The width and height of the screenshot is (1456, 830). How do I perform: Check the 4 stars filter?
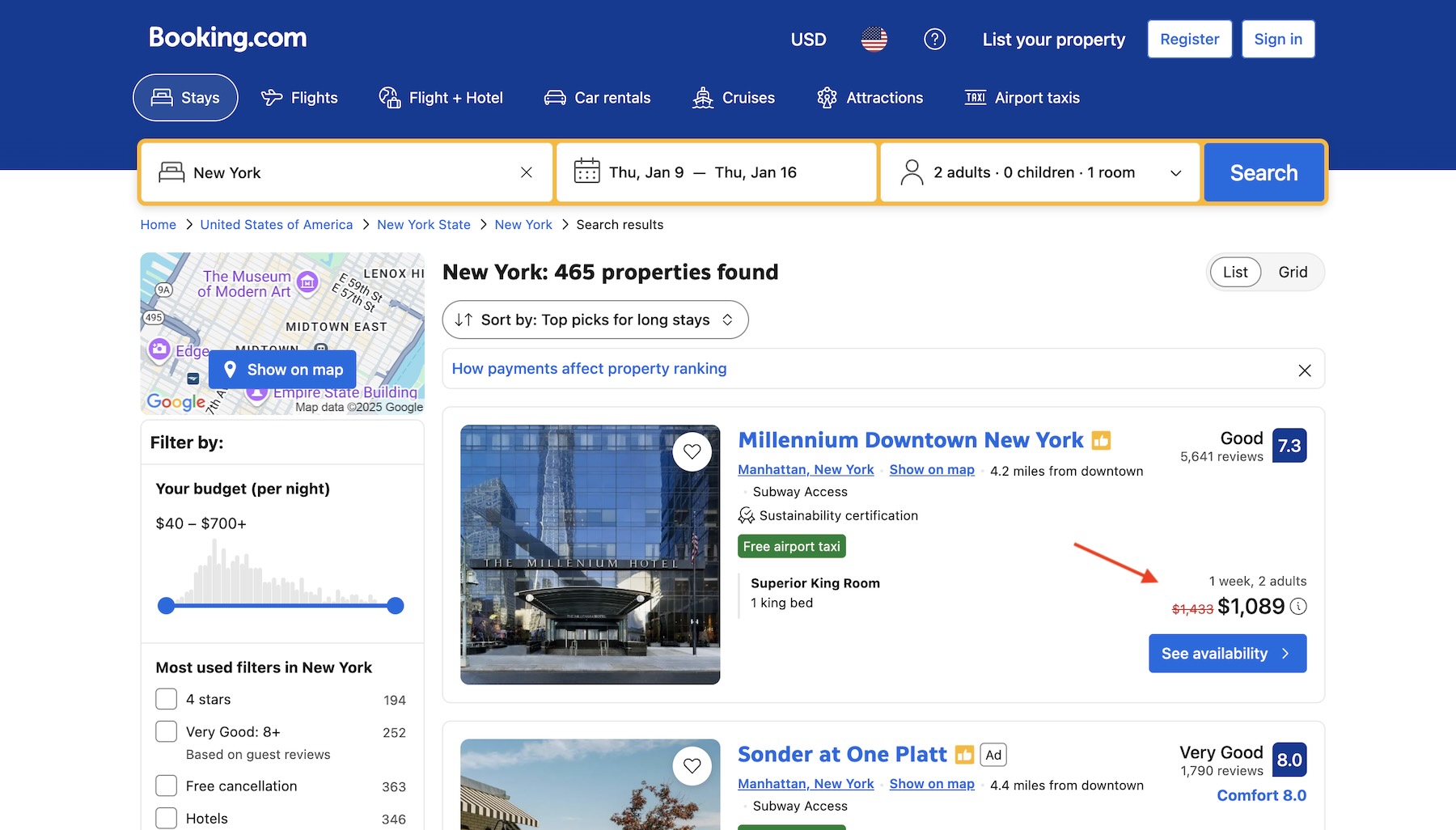[166, 699]
